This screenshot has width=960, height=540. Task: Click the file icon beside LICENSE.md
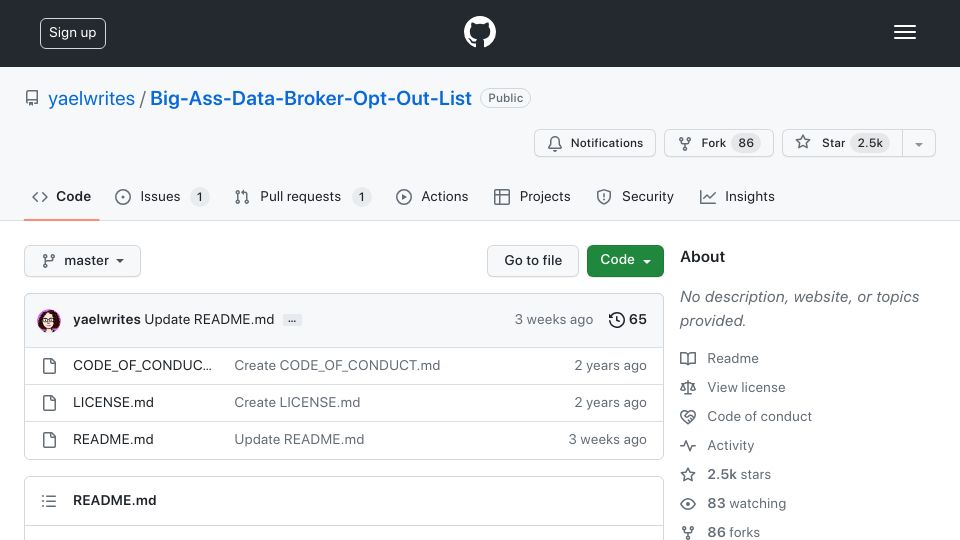point(50,403)
